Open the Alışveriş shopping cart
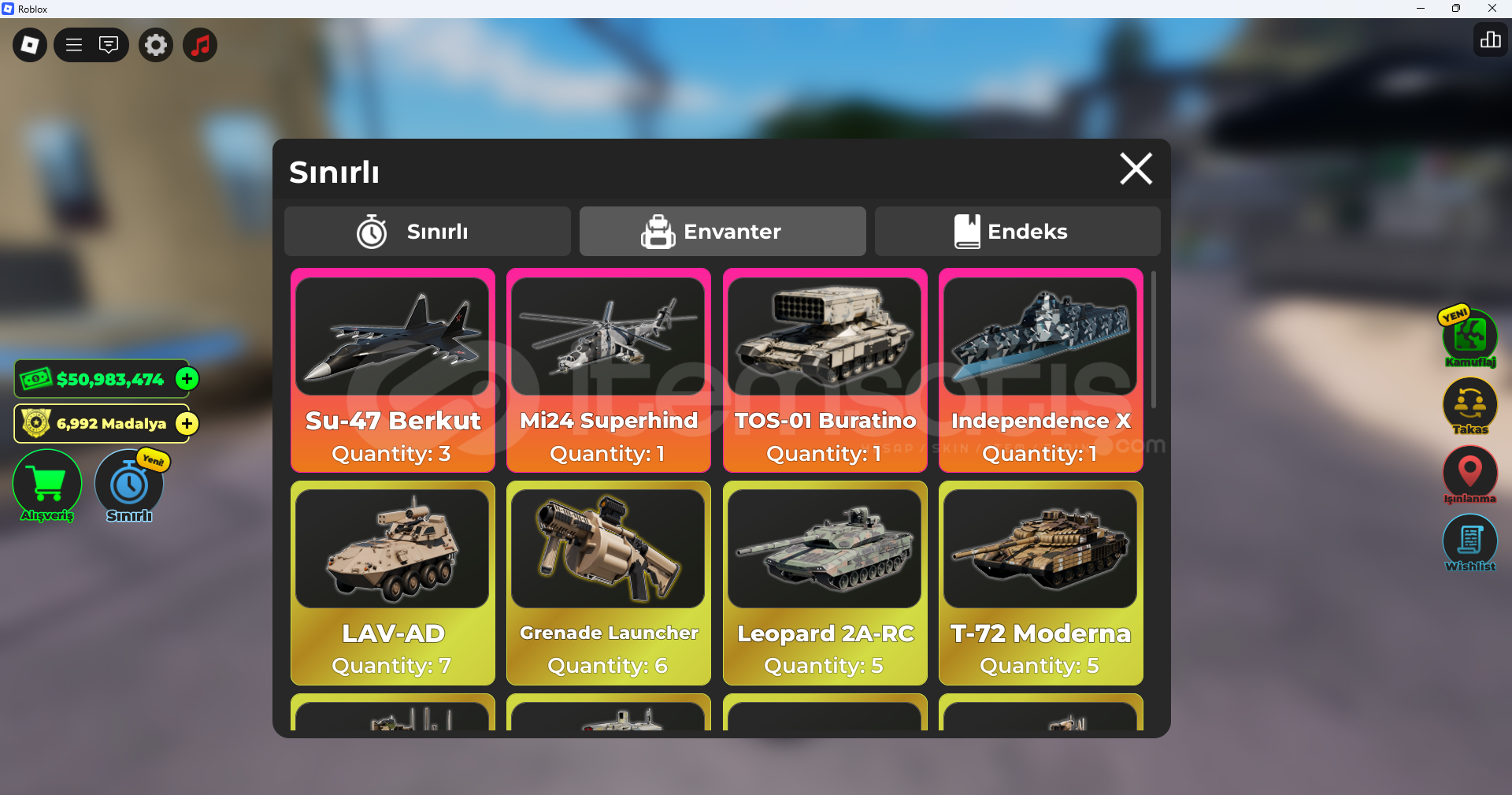This screenshot has width=1512, height=795. pos(47,485)
